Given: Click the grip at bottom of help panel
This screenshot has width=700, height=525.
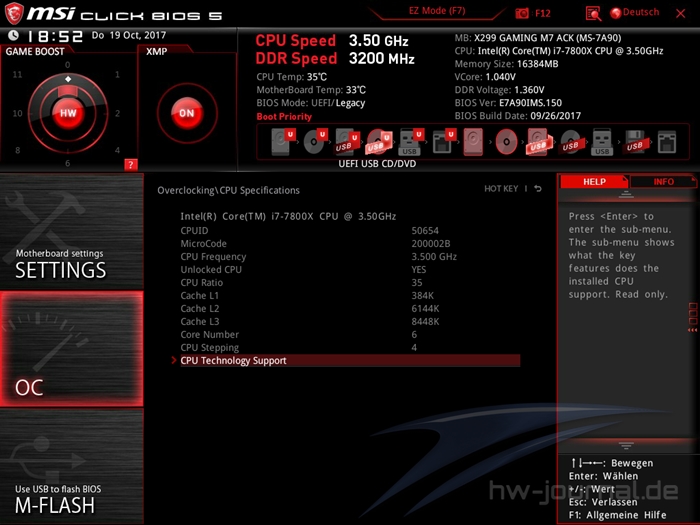Looking at the screenshot, I should coord(626,446).
